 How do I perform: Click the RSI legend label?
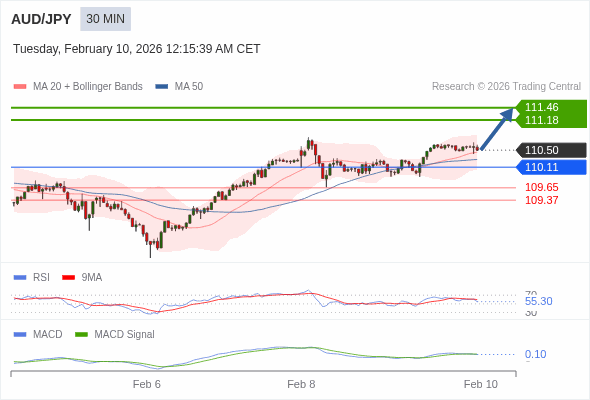pos(41,278)
